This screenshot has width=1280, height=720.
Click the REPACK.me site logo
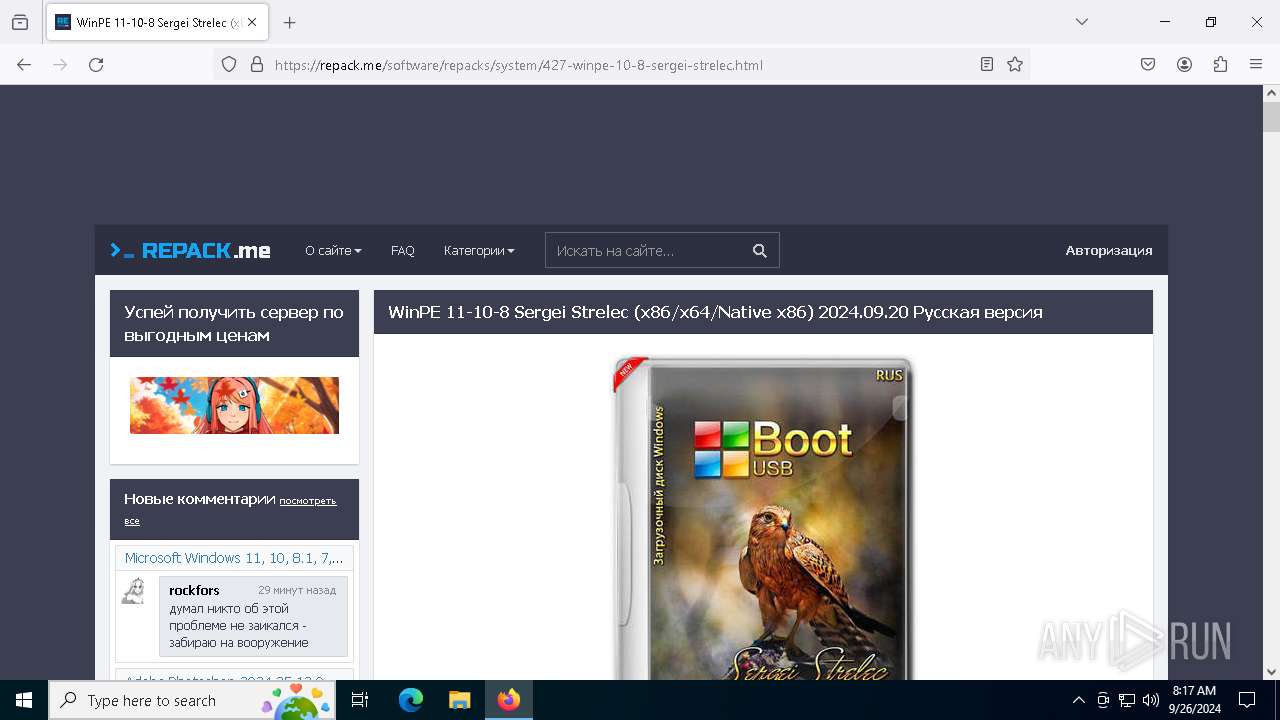click(190, 250)
